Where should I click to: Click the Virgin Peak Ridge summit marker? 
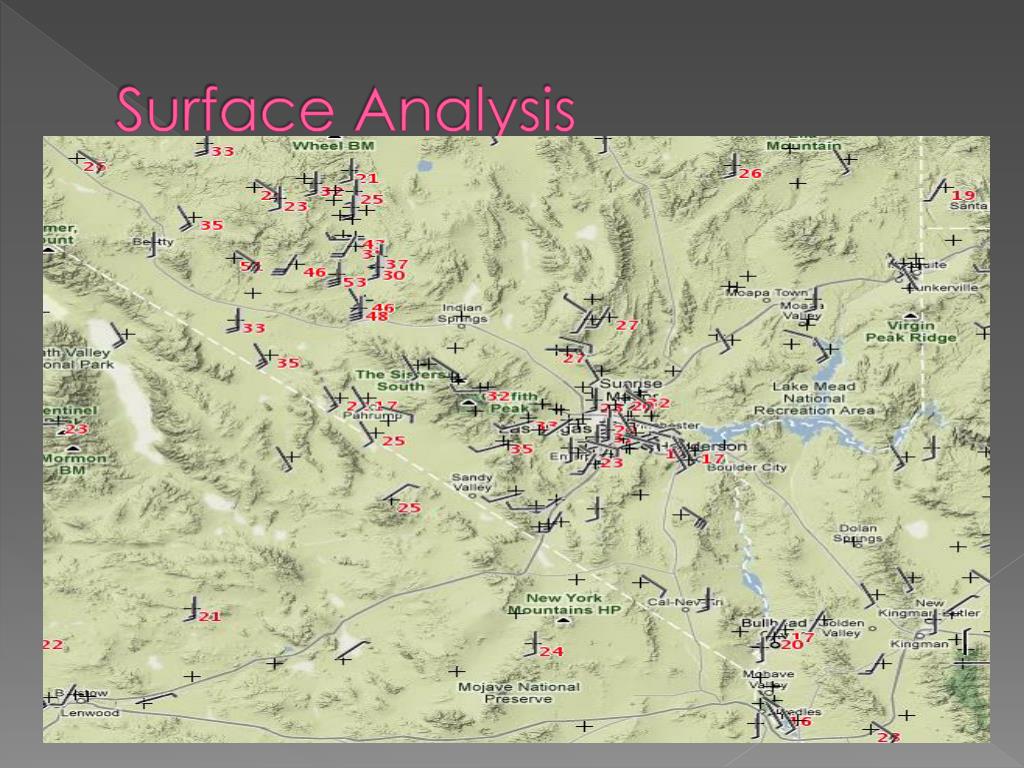[910, 316]
